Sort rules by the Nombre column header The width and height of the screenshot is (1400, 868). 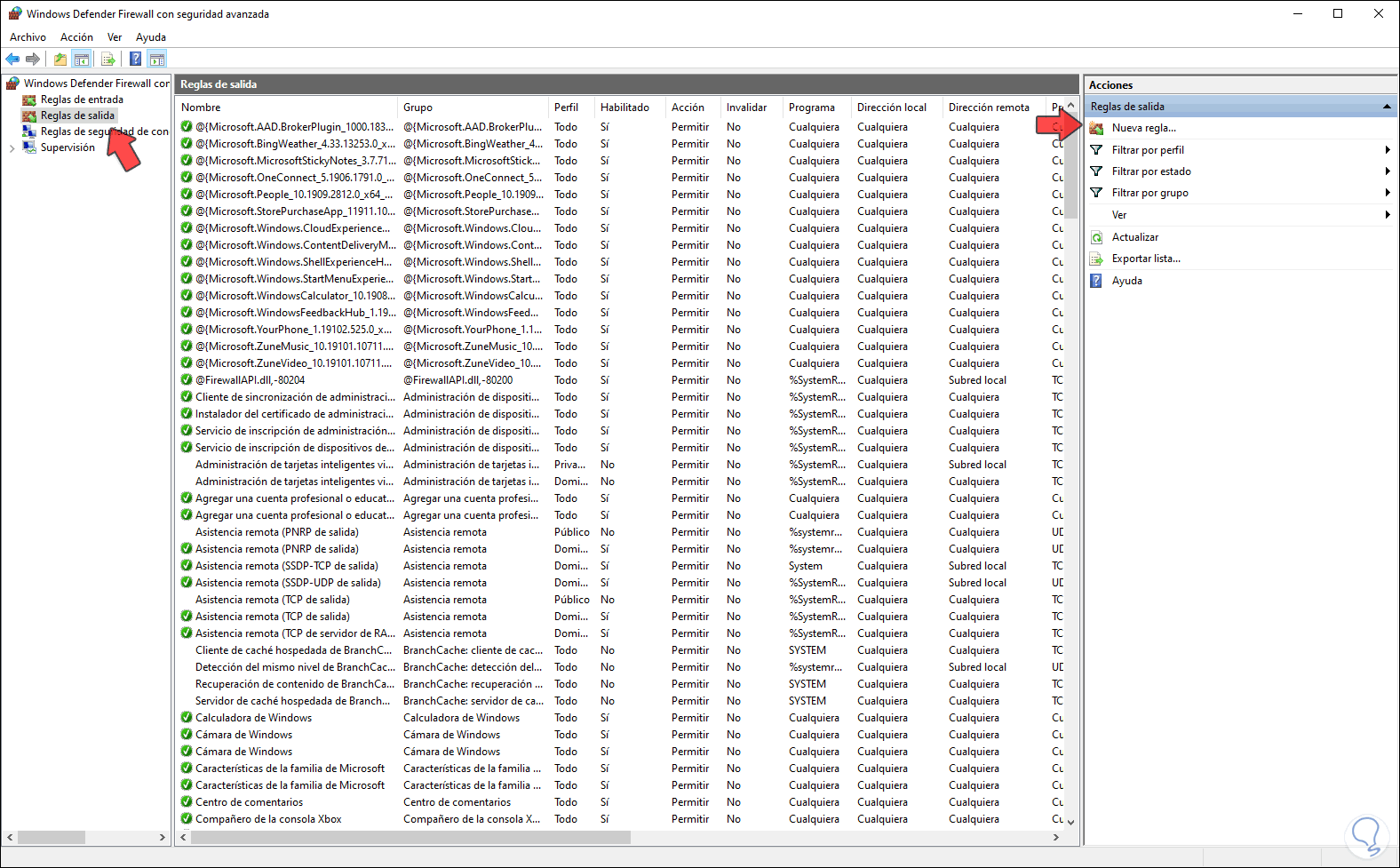[x=287, y=108]
